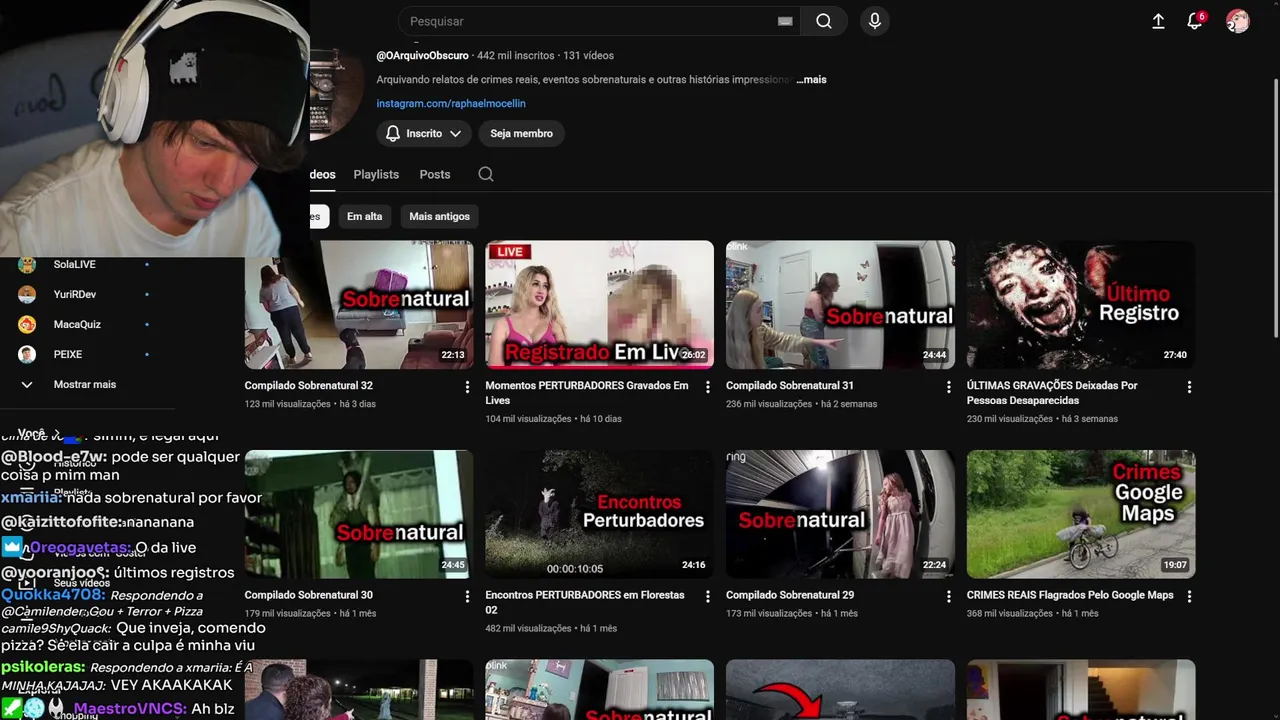Play the 24:45 Sobrenatural thumbnail
The image size is (1280, 720).
click(x=359, y=514)
